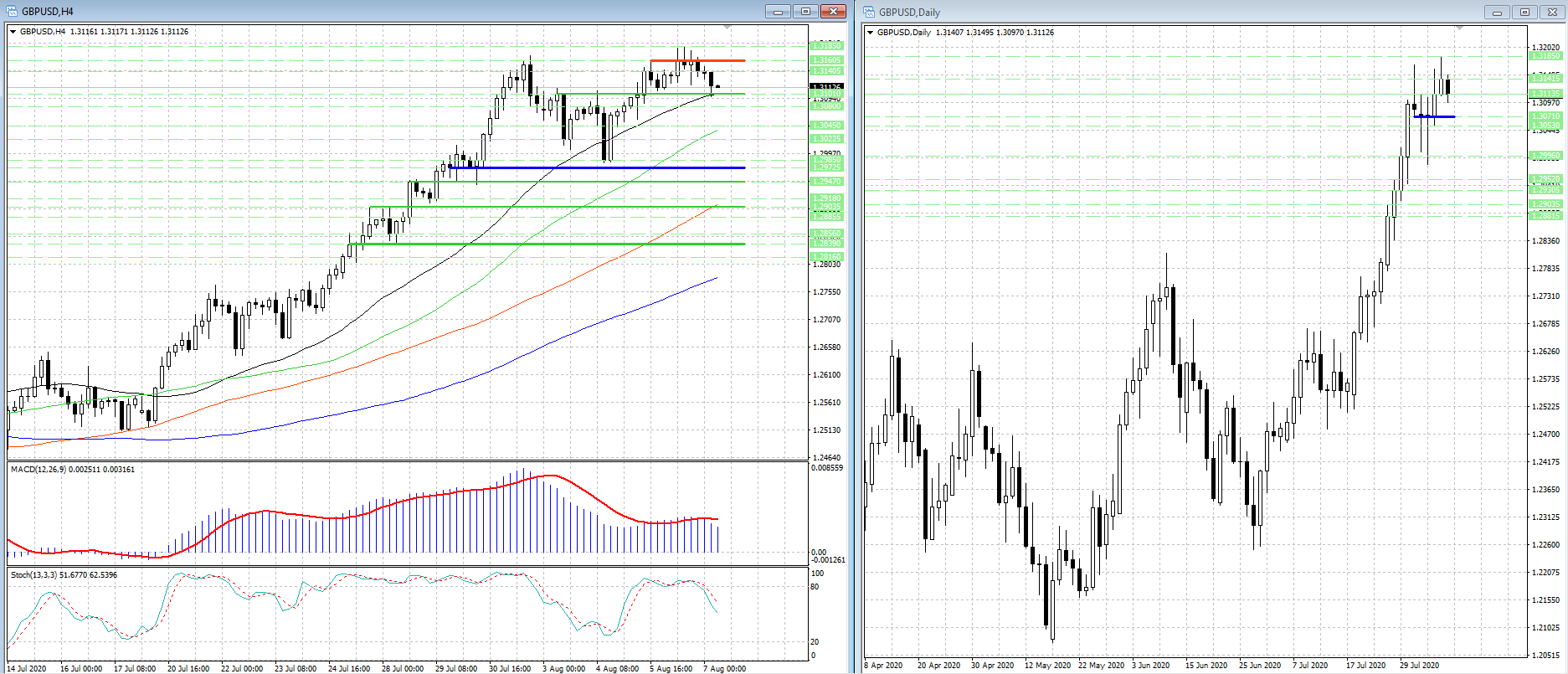Select the short blue line on Daily chart
1568x674 pixels.
click(1434, 116)
